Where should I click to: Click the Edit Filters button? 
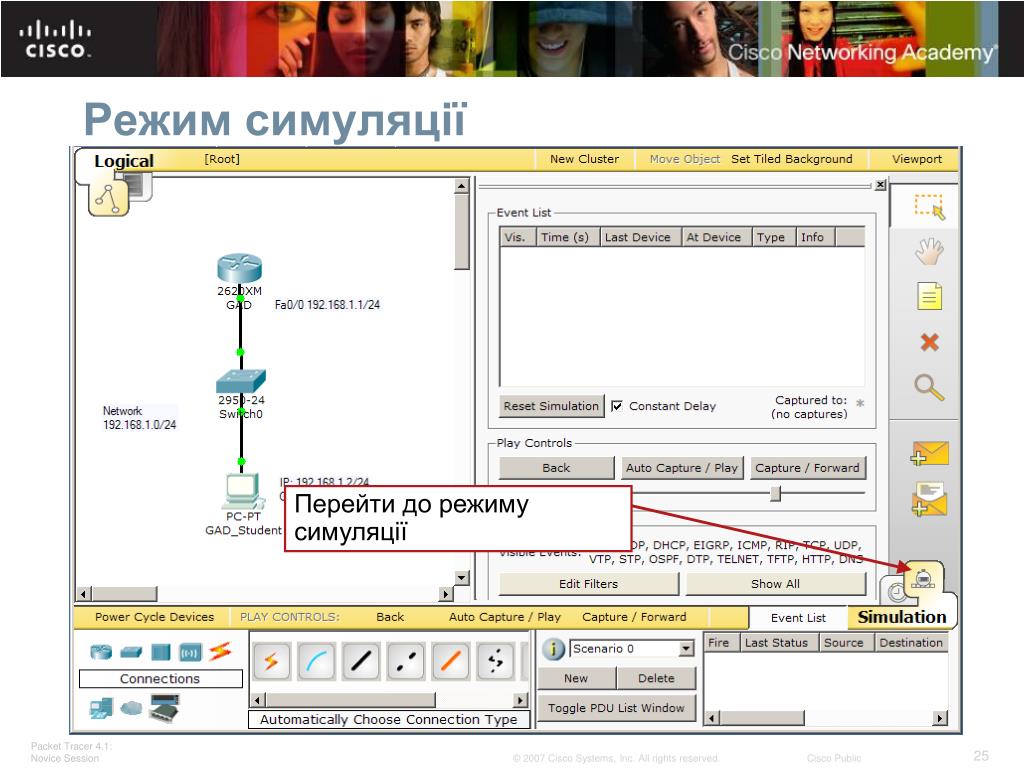(x=588, y=584)
